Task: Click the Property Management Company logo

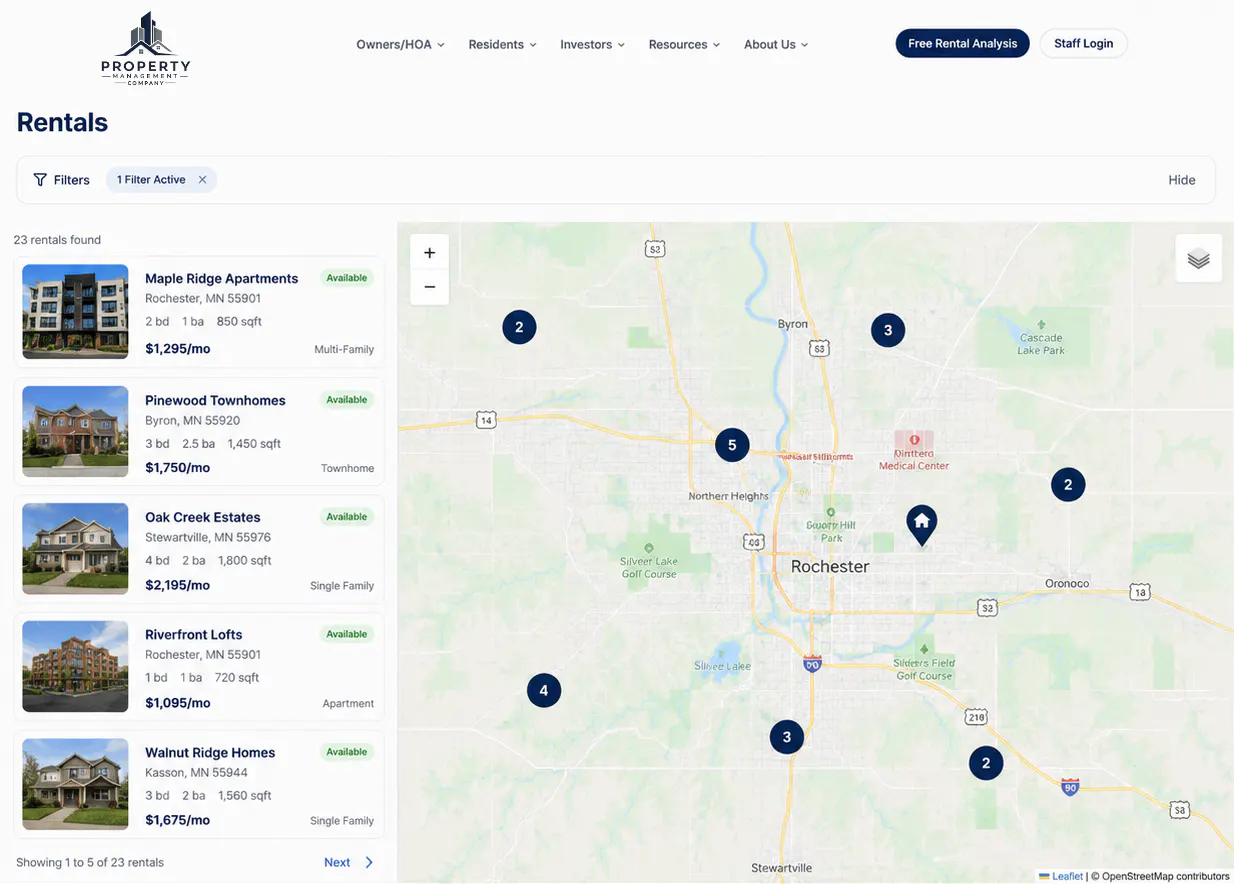Action: 146,48
